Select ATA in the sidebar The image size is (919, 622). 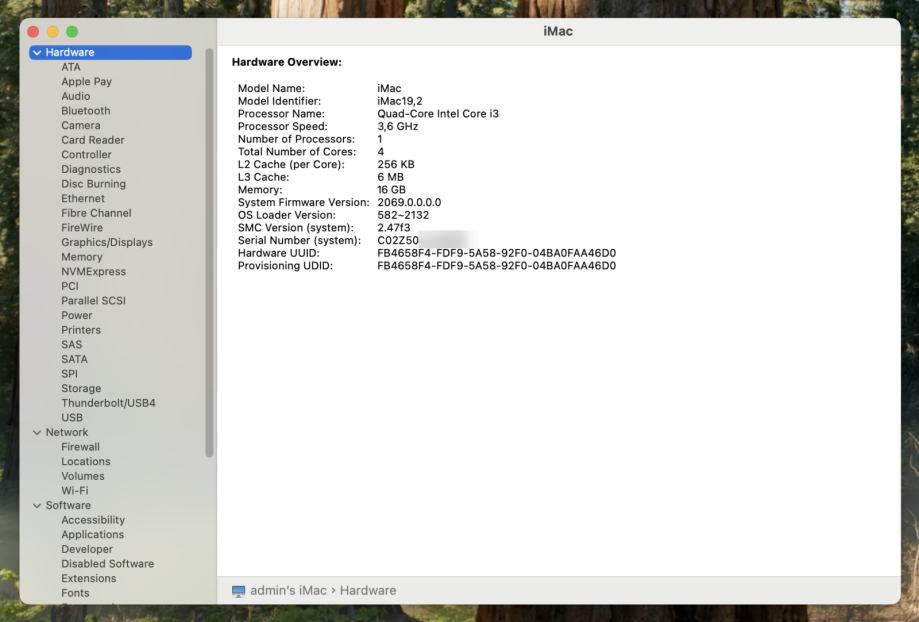71,67
